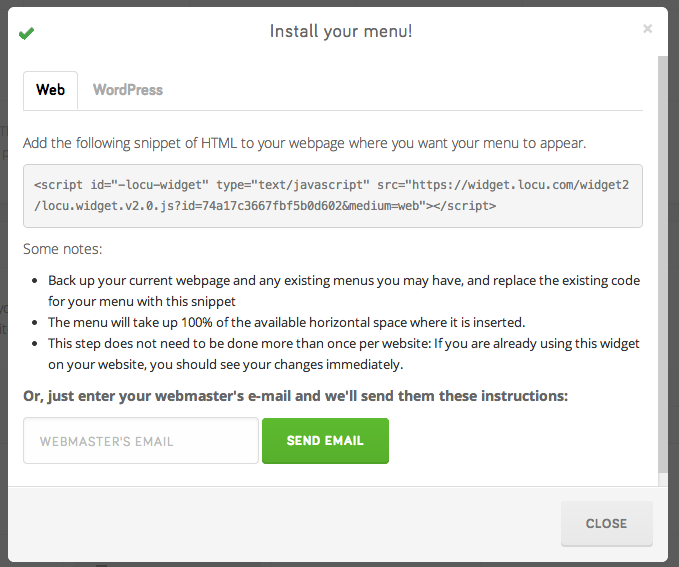Click the 'Or, just enter your webmaster's e-mail' text
Image resolution: width=679 pixels, height=567 pixels.
pos(295,396)
